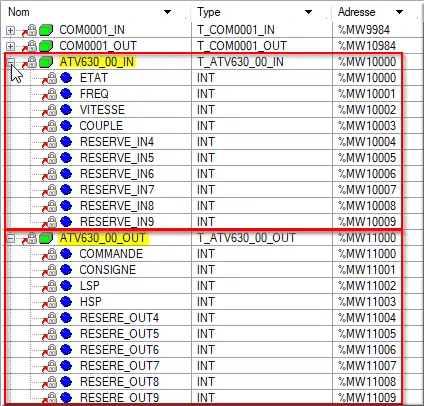Click green structure icon of COM0001_IN
The image size is (424, 406).
point(46,30)
